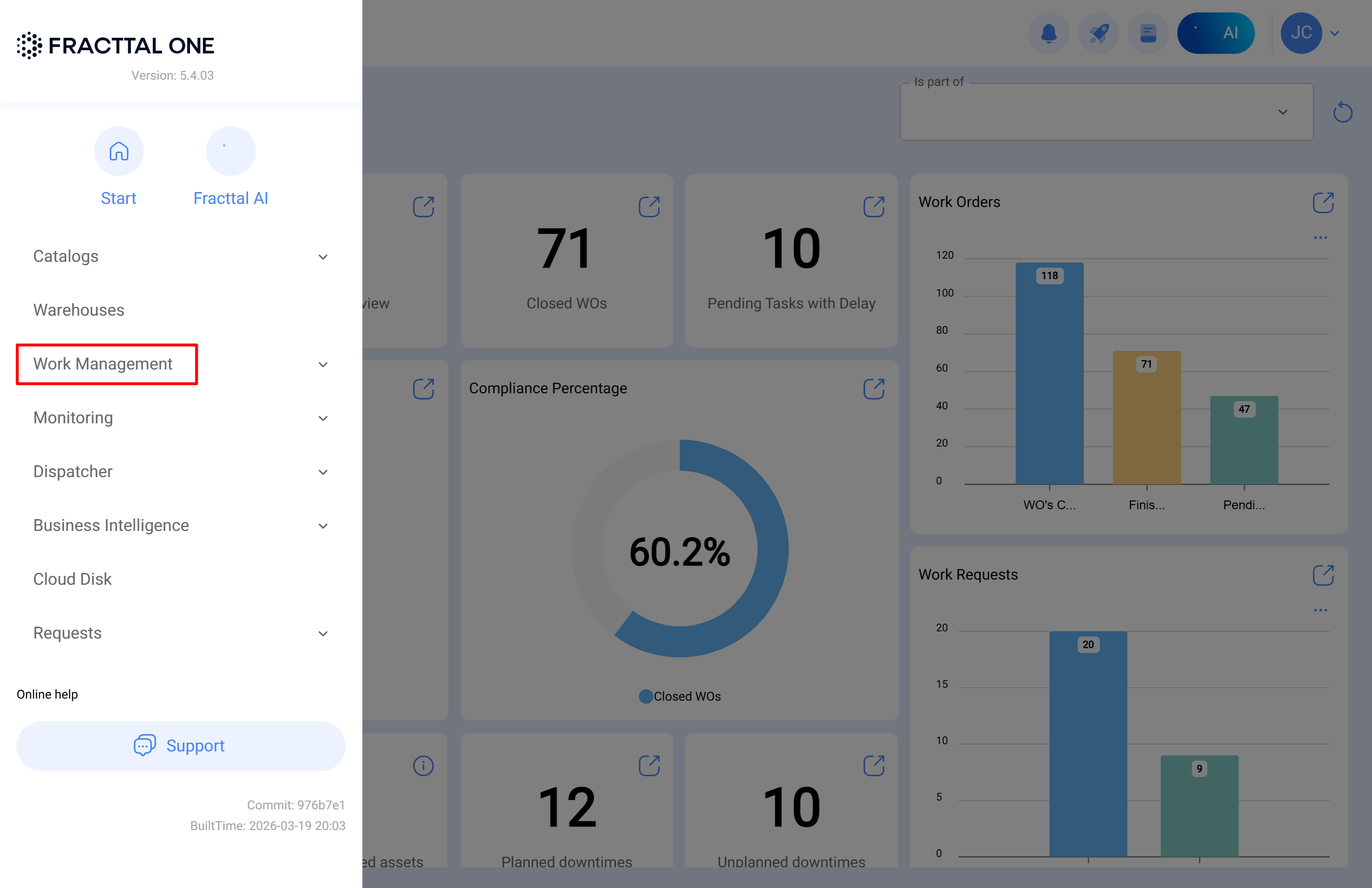
Task: Open the Work Orders chart in expanded view
Action: point(1323,202)
